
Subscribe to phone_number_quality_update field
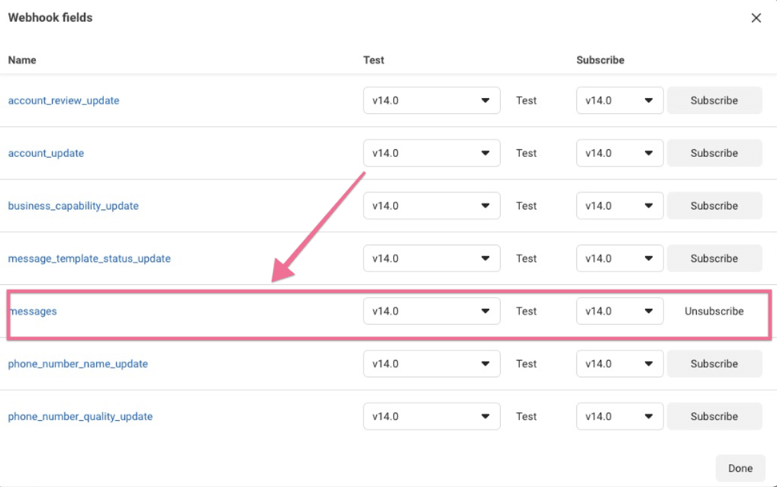(714, 416)
